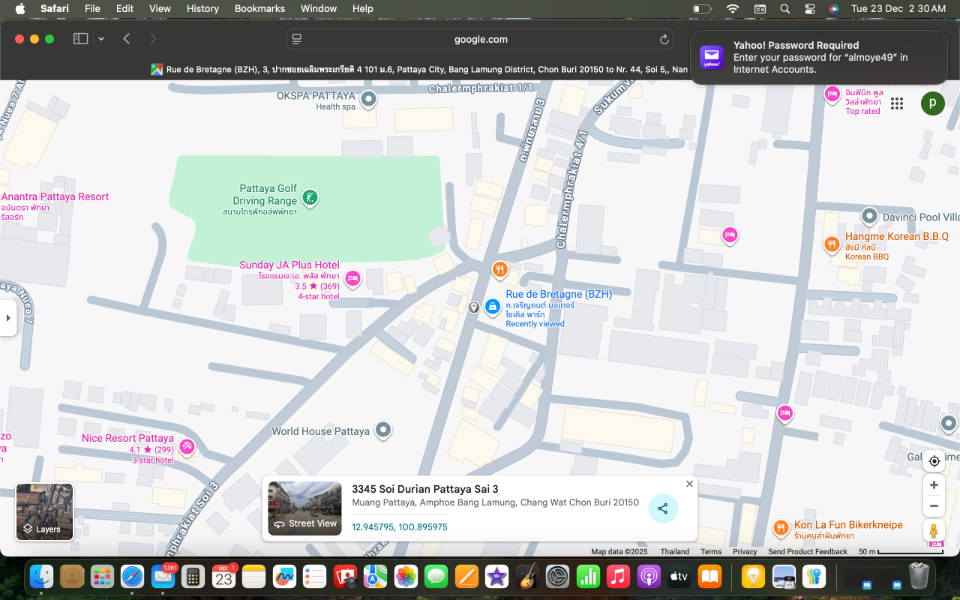Screen dimensions: 960x600
Task: Expand the collapsed side panel arrow
Action: [x=8, y=318]
